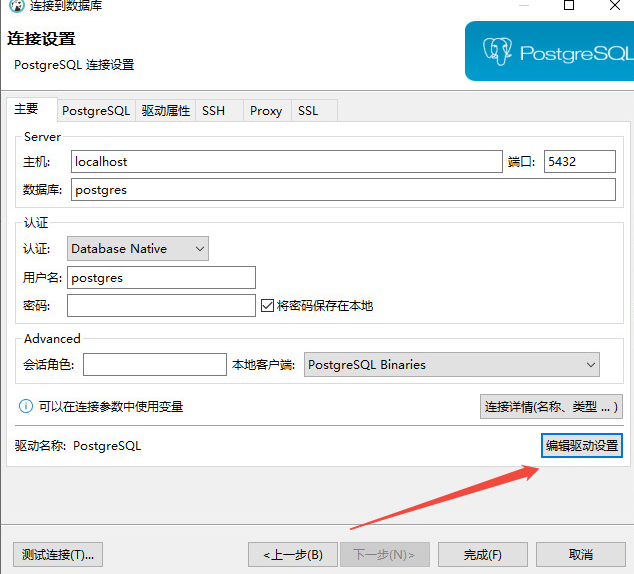The height and width of the screenshot is (574, 634).
Task: Click the blue info icon about variables
Action: click(x=26, y=406)
